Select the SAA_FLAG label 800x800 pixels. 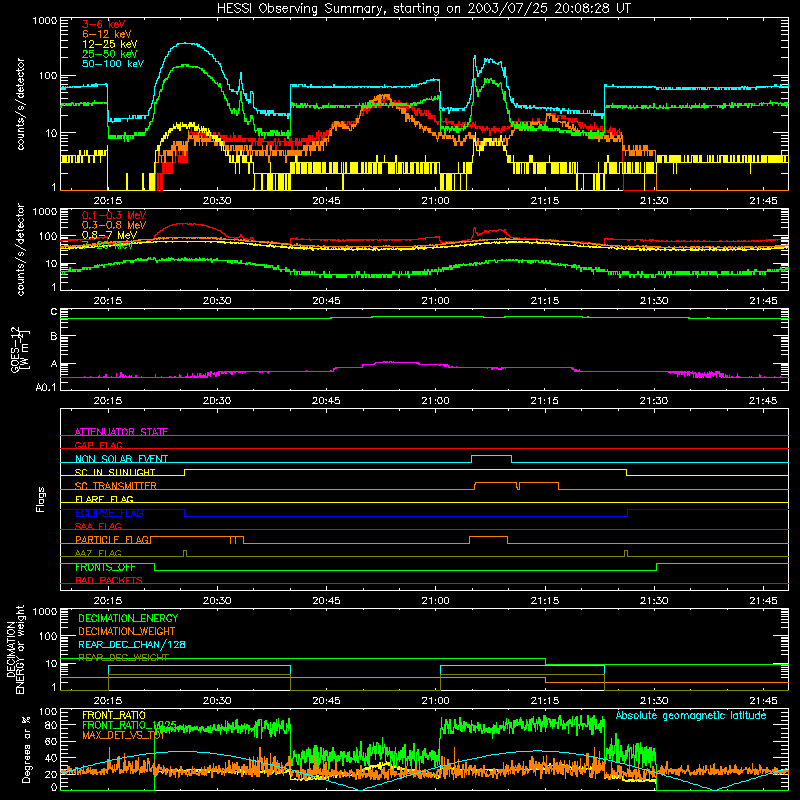[98, 526]
